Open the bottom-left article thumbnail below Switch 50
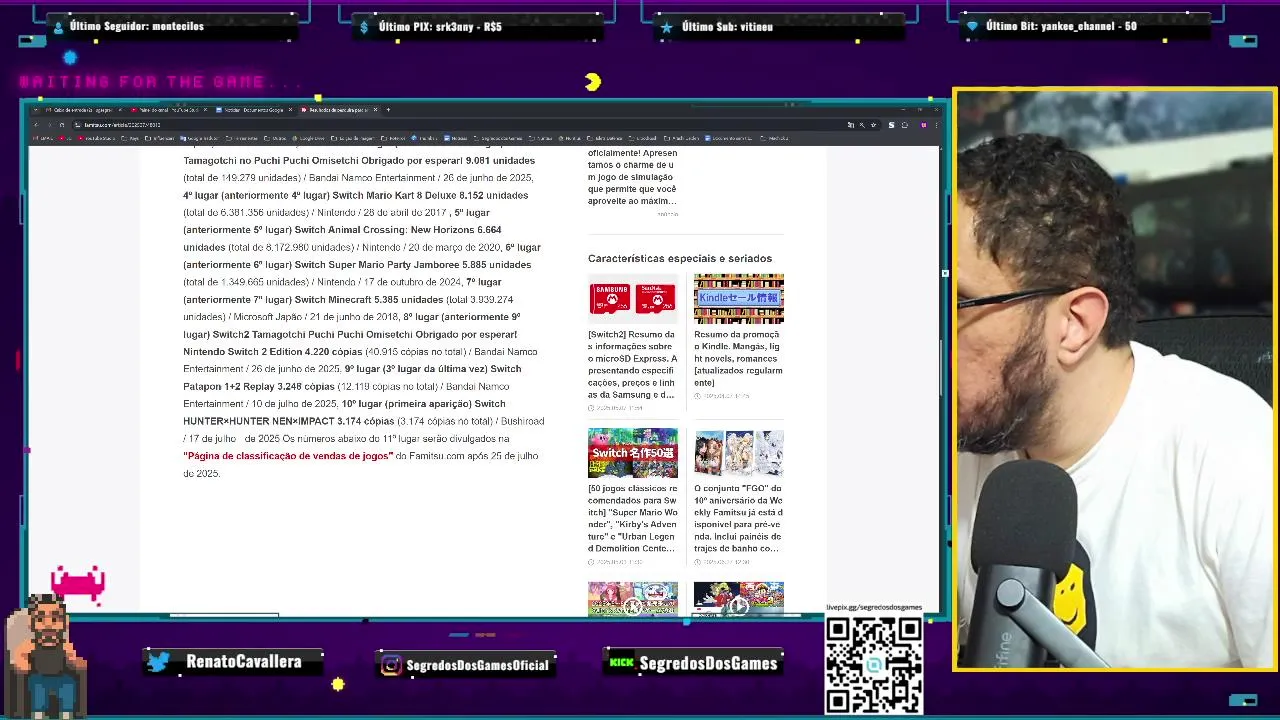This screenshot has width=1280, height=720. pos(633,598)
